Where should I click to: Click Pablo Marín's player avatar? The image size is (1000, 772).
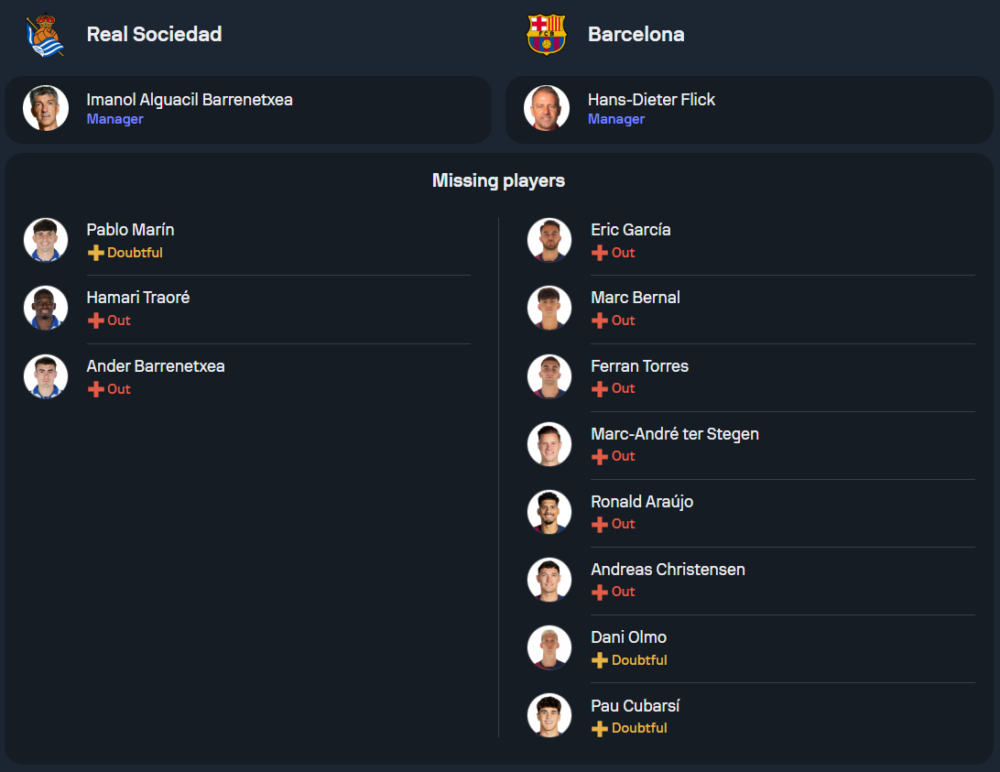[46, 240]
